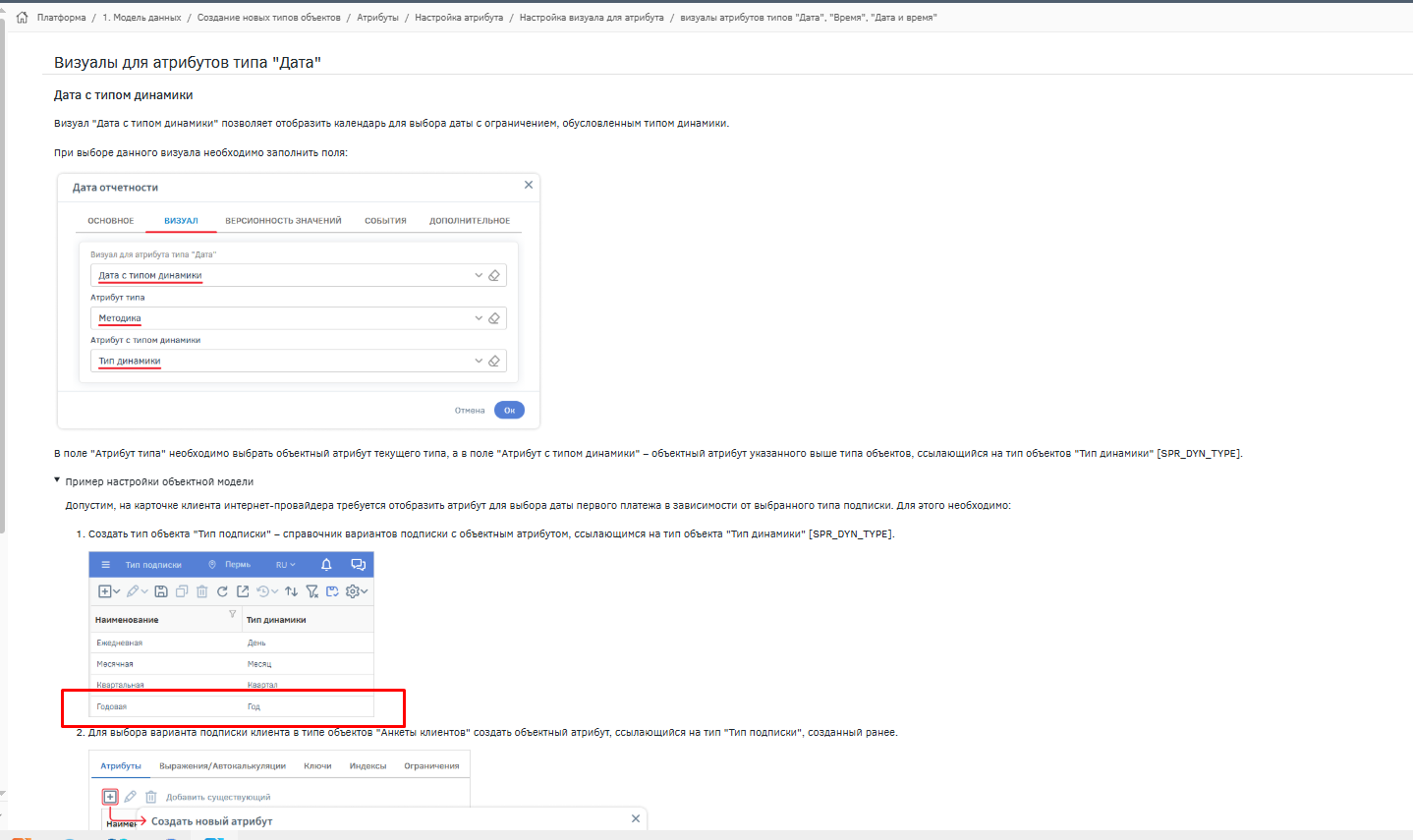Open the Ключи tab
1413x840 pixels.
click(x=317, y=766)
